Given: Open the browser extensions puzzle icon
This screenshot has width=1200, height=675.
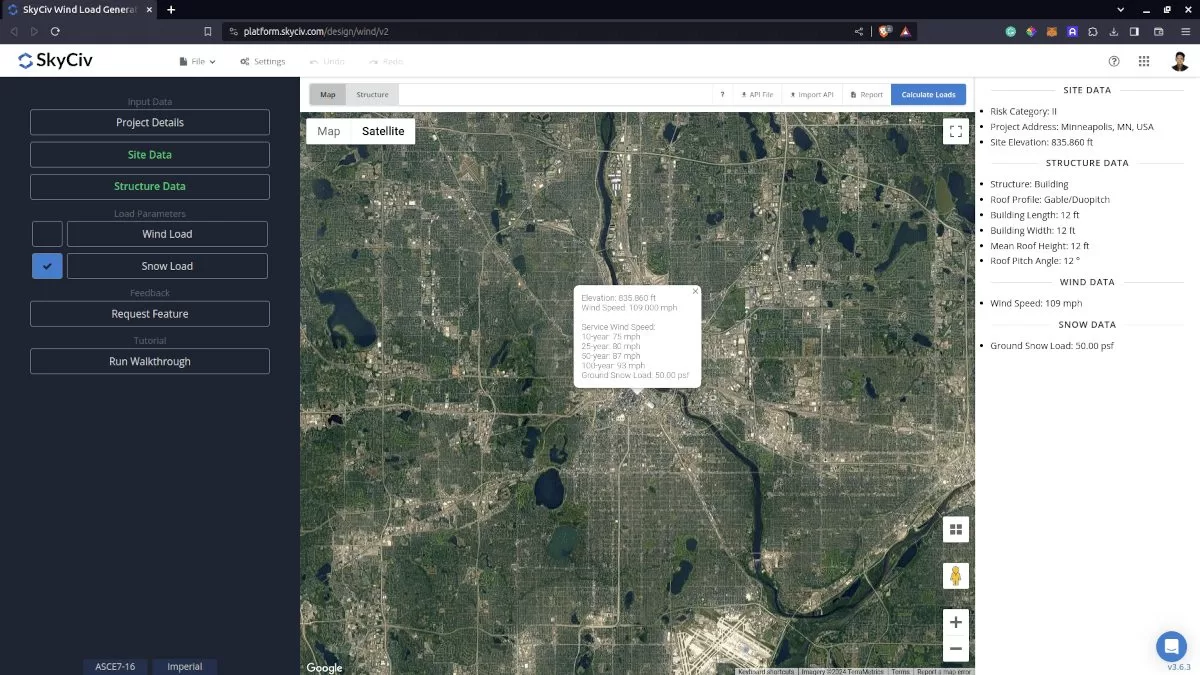Looking at the screenshot, I should [1093, 31].
